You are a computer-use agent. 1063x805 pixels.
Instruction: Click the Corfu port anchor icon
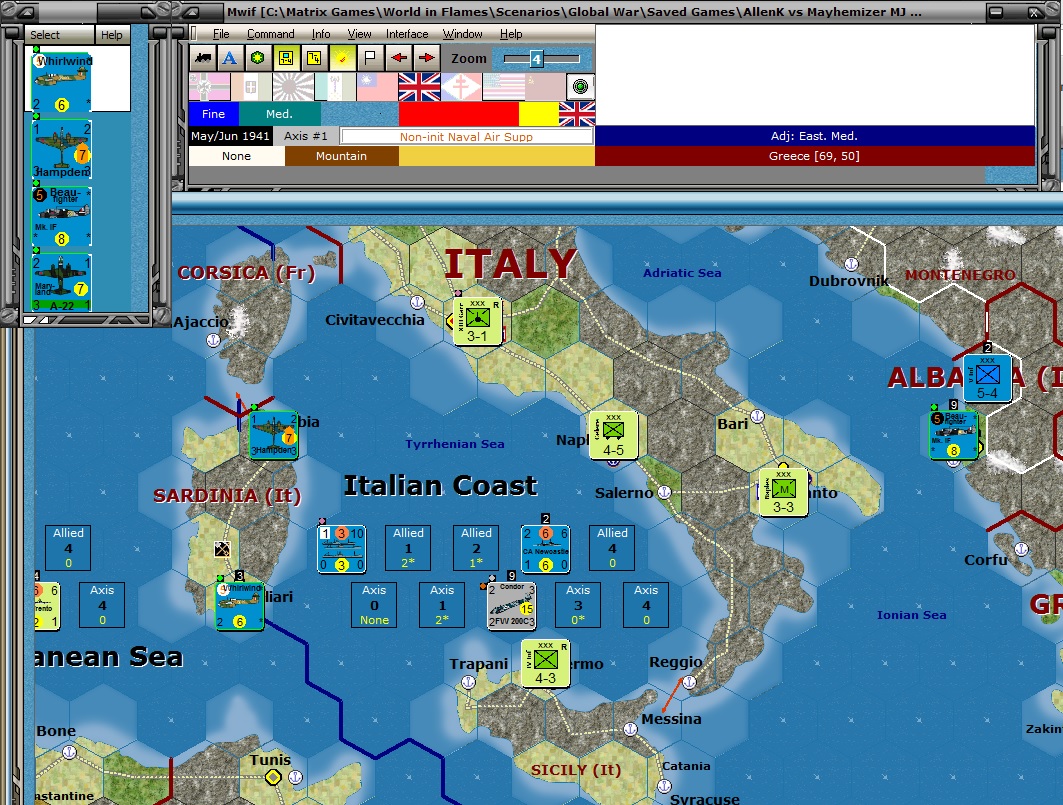pos(1022,549)
